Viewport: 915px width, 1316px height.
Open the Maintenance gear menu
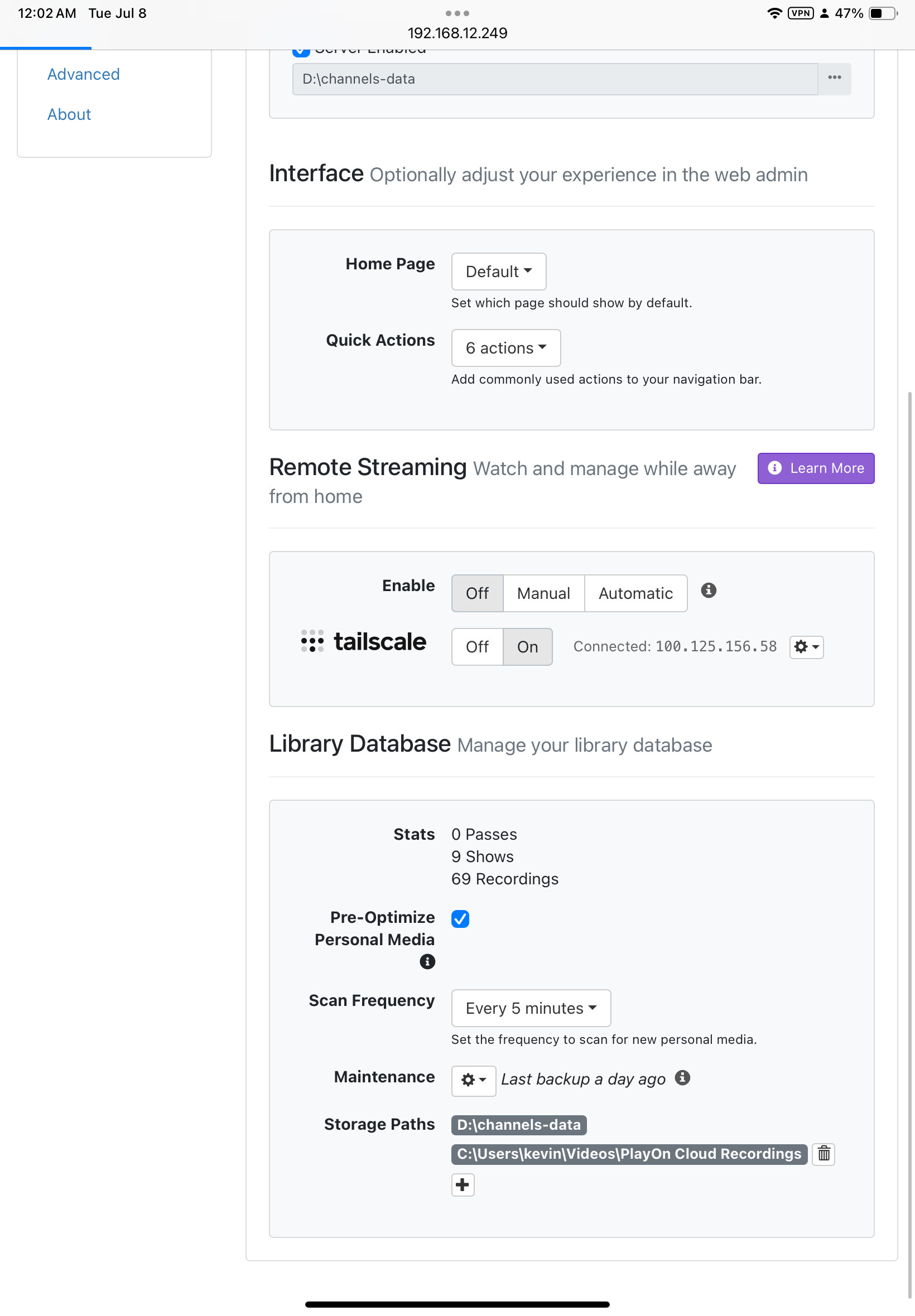pyautogui.click(x=473, y=1080)
